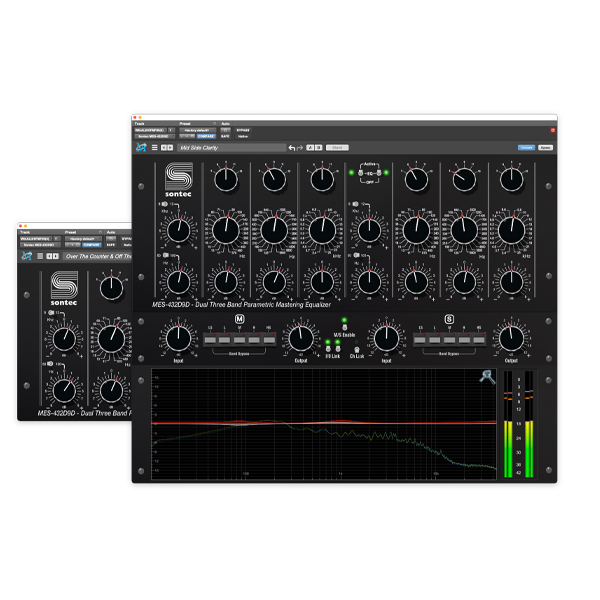Select the A settings bank
Screen dimensions: 600x600
coord(311,147)
